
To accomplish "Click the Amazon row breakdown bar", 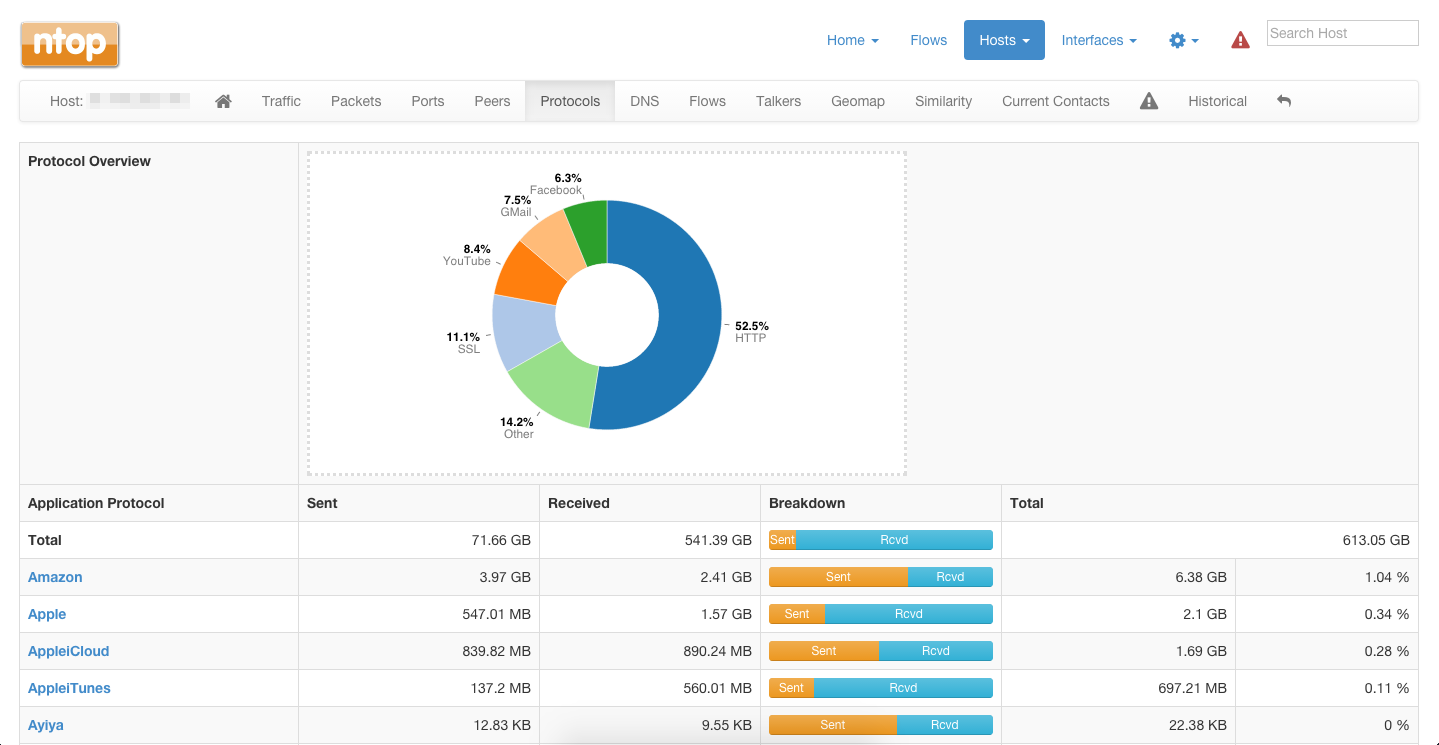I will click(x=881, y=577).
